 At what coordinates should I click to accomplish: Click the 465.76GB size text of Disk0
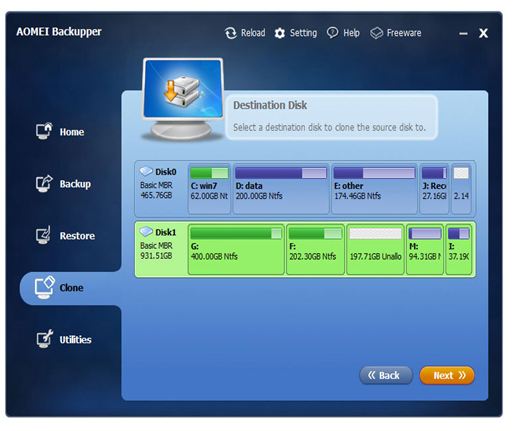point(156,195)
